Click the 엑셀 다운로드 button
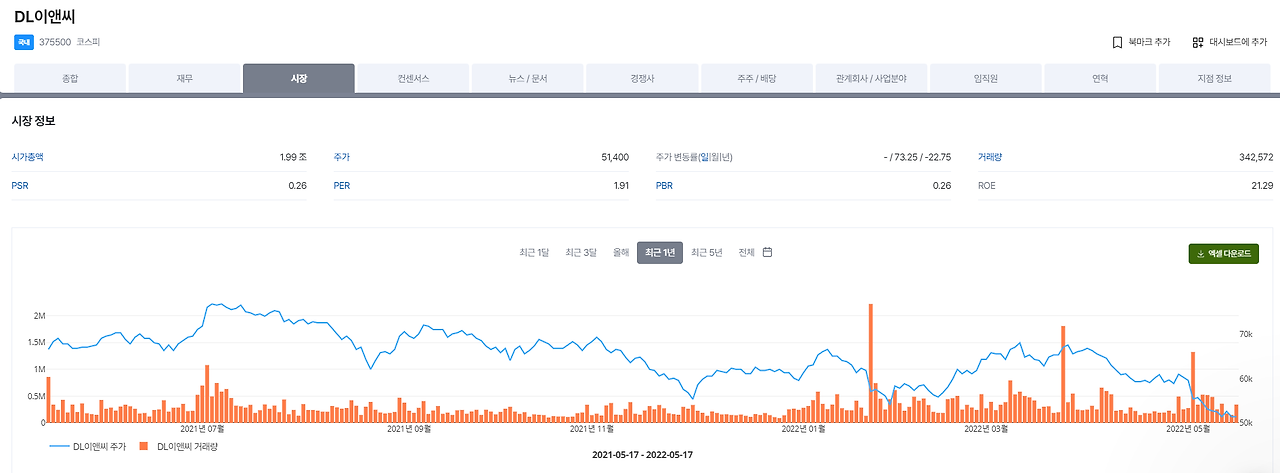1280x473 pixels. click(x=1223, y=254)
